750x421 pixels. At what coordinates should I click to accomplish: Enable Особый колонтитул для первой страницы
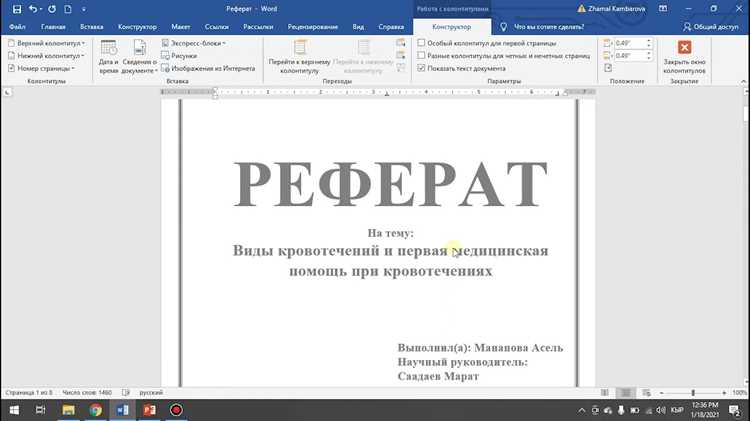click(x=487, y=43)
